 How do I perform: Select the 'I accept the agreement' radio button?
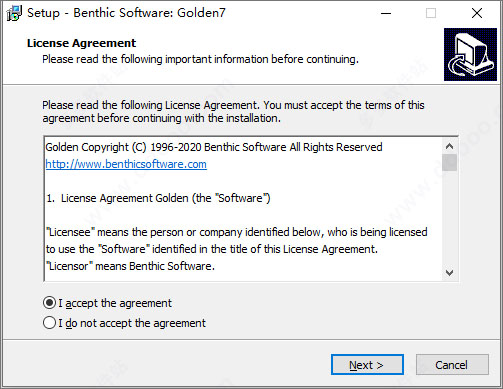49,303
